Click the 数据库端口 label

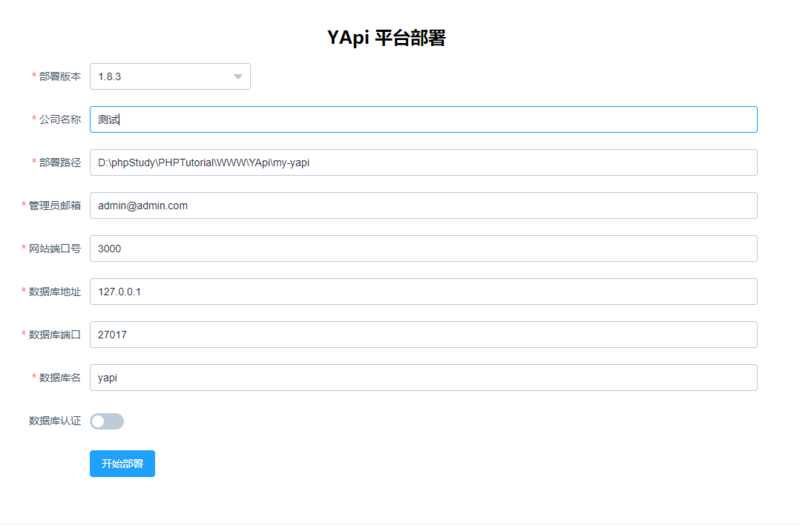tap(55, 335)
